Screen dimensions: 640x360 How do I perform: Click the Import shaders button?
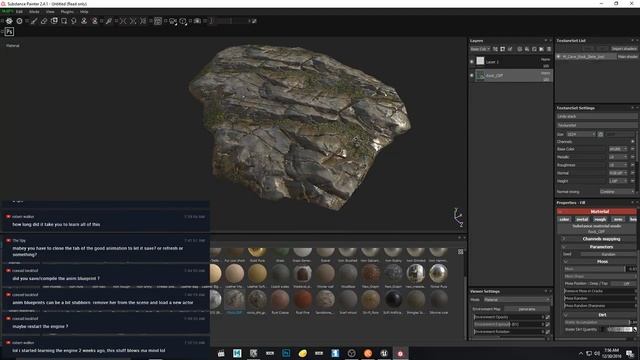coord(624,49)
